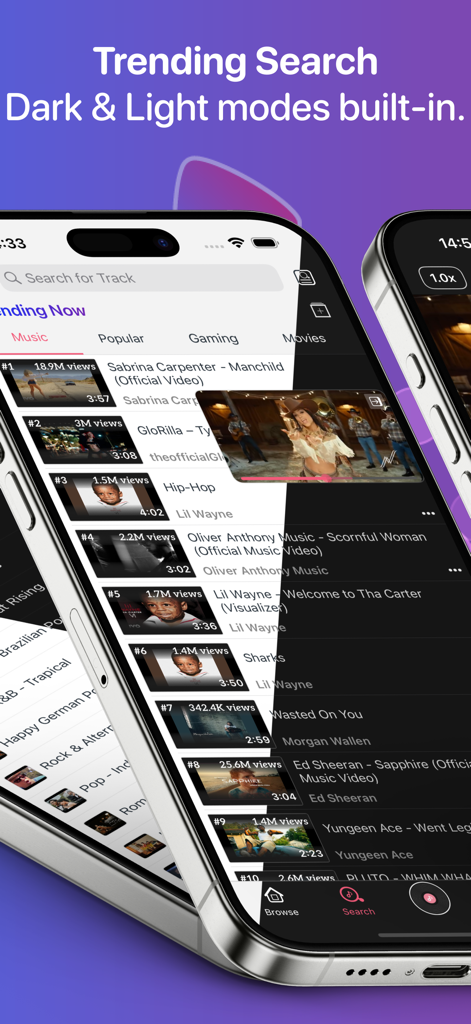Open the #8 Sapphire thumbnail
The width and height of the screenshot is (471, 1024).
point(241,780)
